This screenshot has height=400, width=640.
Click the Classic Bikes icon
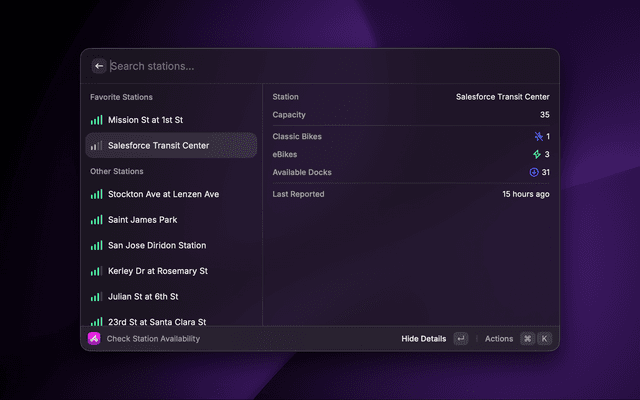pos(538,136)
